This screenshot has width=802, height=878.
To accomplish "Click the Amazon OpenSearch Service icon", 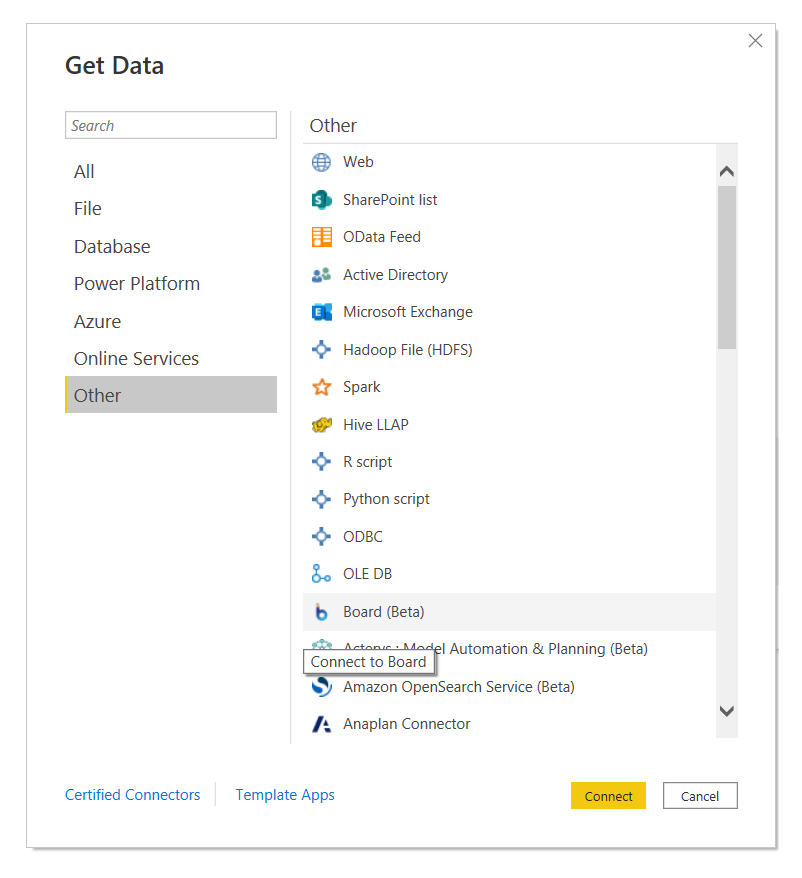I will pos(321,687).
